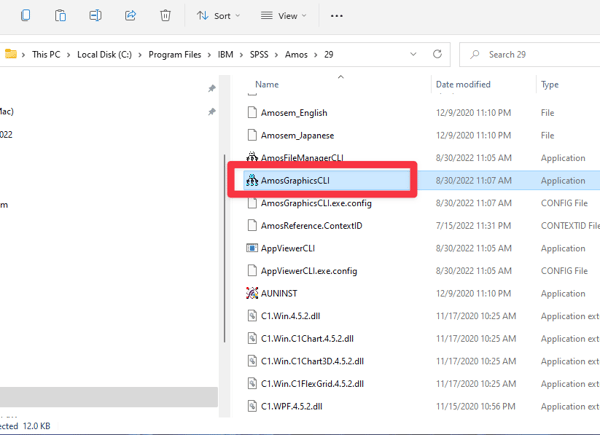Click the AppViewerCLI.exe.config file icon
The width and height of the screenshot is (600, 435).
coord(252,270)
